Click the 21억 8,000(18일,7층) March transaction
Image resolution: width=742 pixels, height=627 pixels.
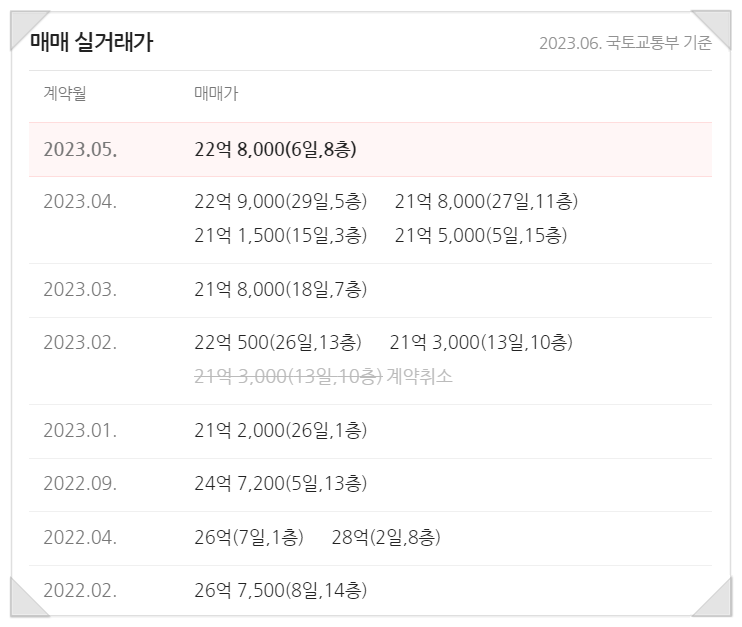[280, 290]
